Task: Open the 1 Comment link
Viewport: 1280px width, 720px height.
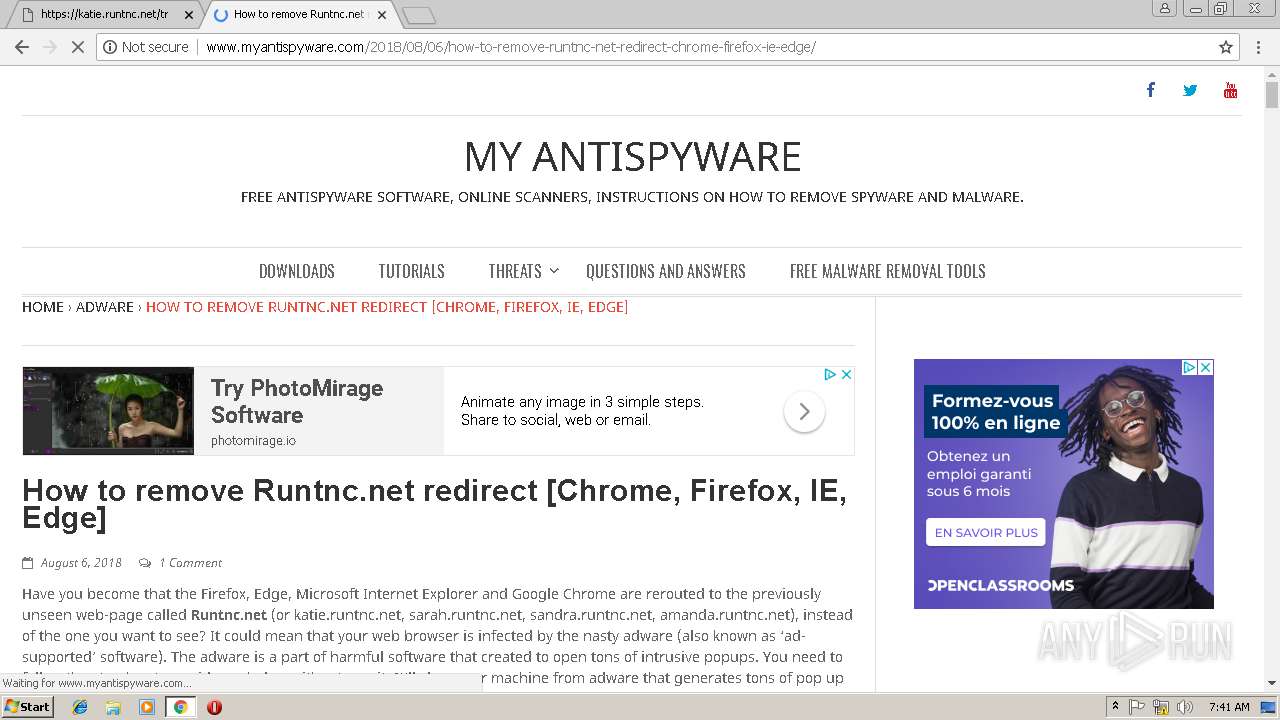Action: click(x=190, y=563)
